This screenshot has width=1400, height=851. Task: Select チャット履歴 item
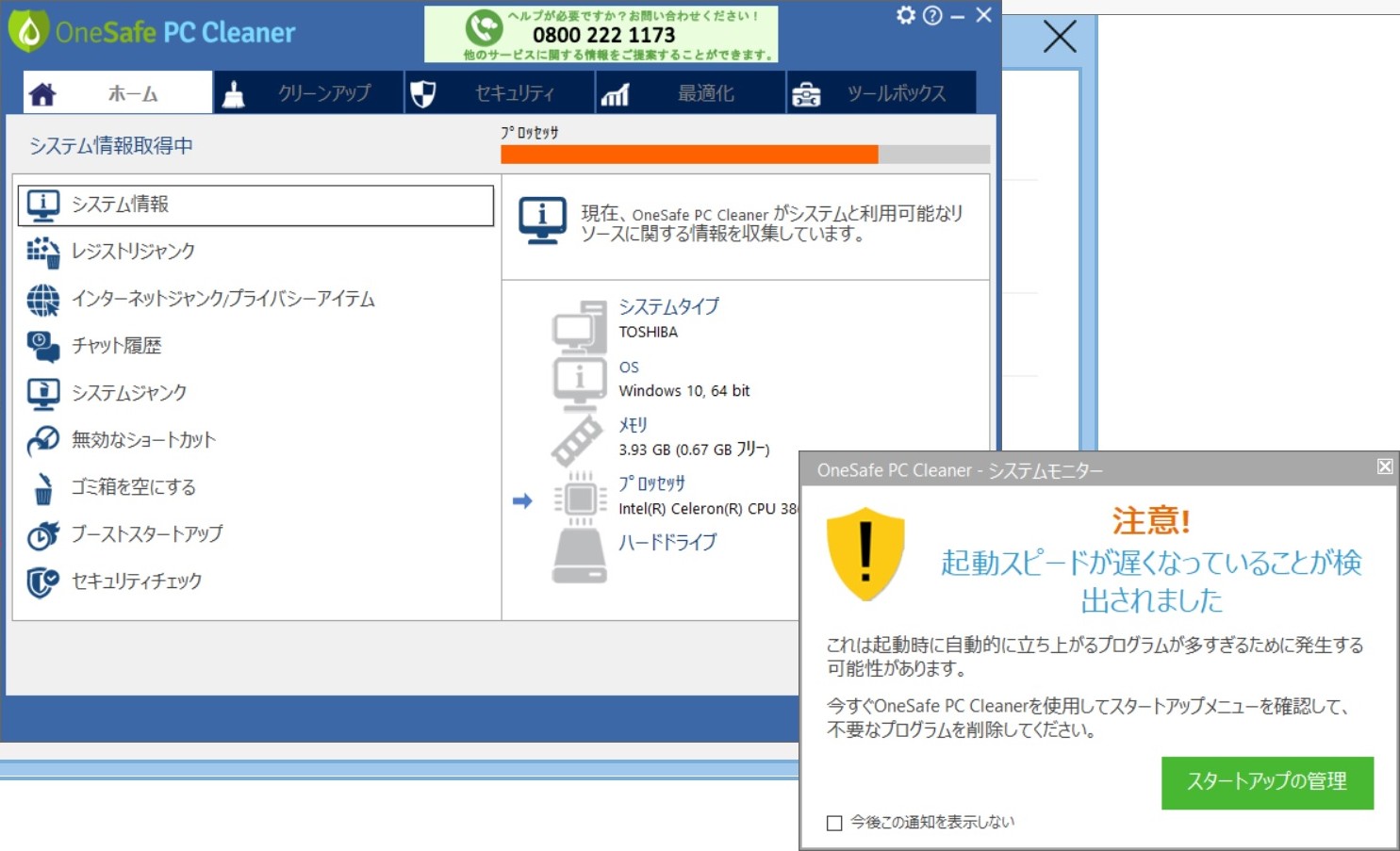[255, 346]
